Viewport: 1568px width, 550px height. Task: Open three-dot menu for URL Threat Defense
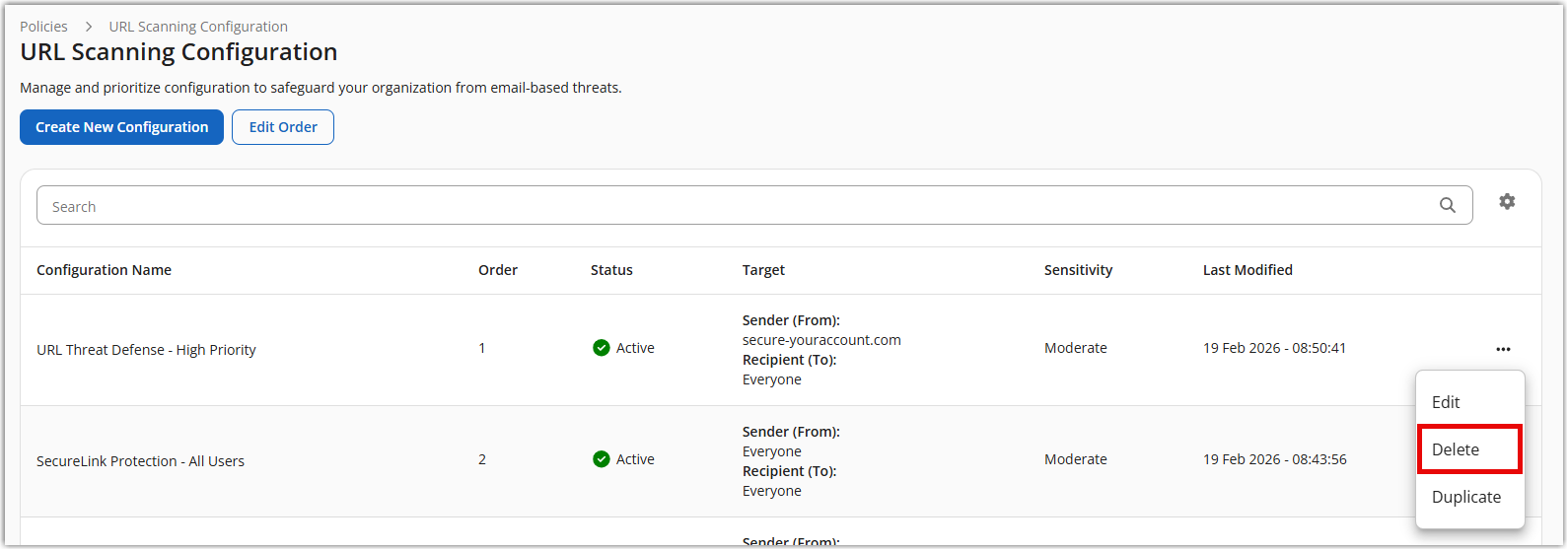pyautogui.click(x=1502, y=349)
